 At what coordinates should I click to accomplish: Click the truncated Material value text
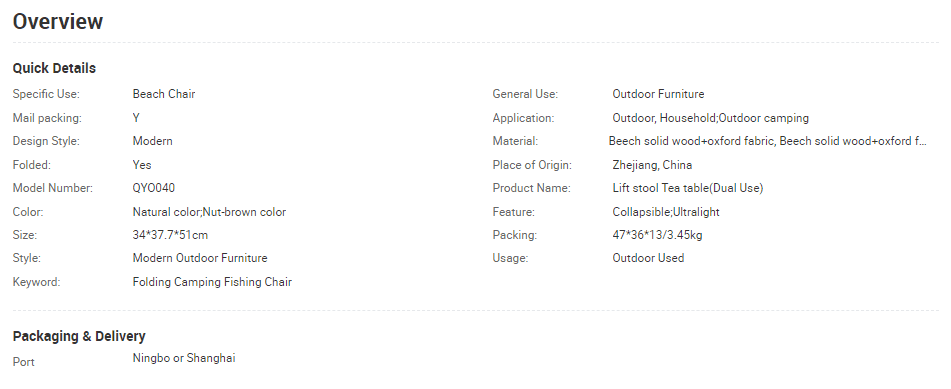tap(767, 141)
